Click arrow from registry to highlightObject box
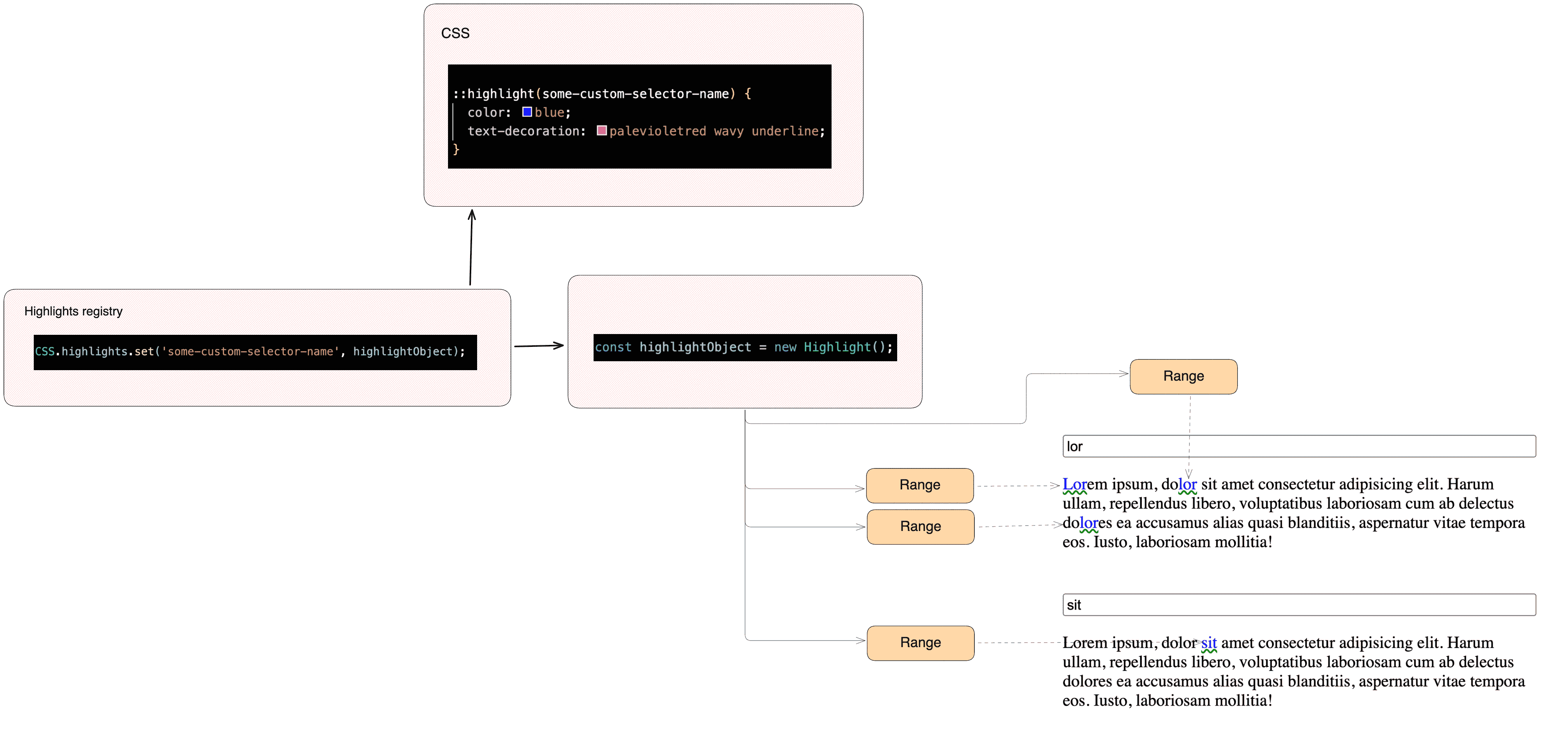Viewport: 1568px width, 731px height. 539,346
